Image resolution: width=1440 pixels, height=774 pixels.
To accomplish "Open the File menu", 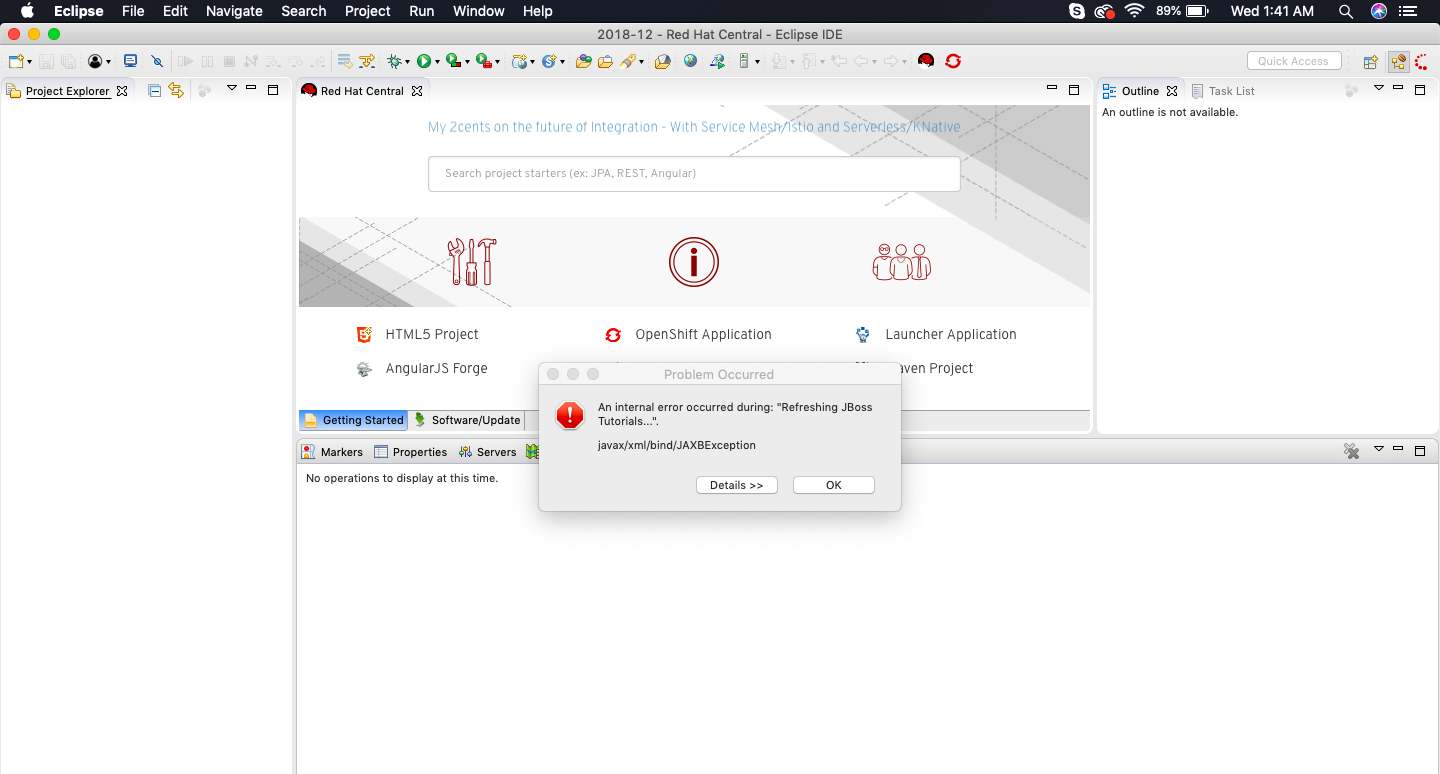I will pyautogui.click(x=133, y=11).
